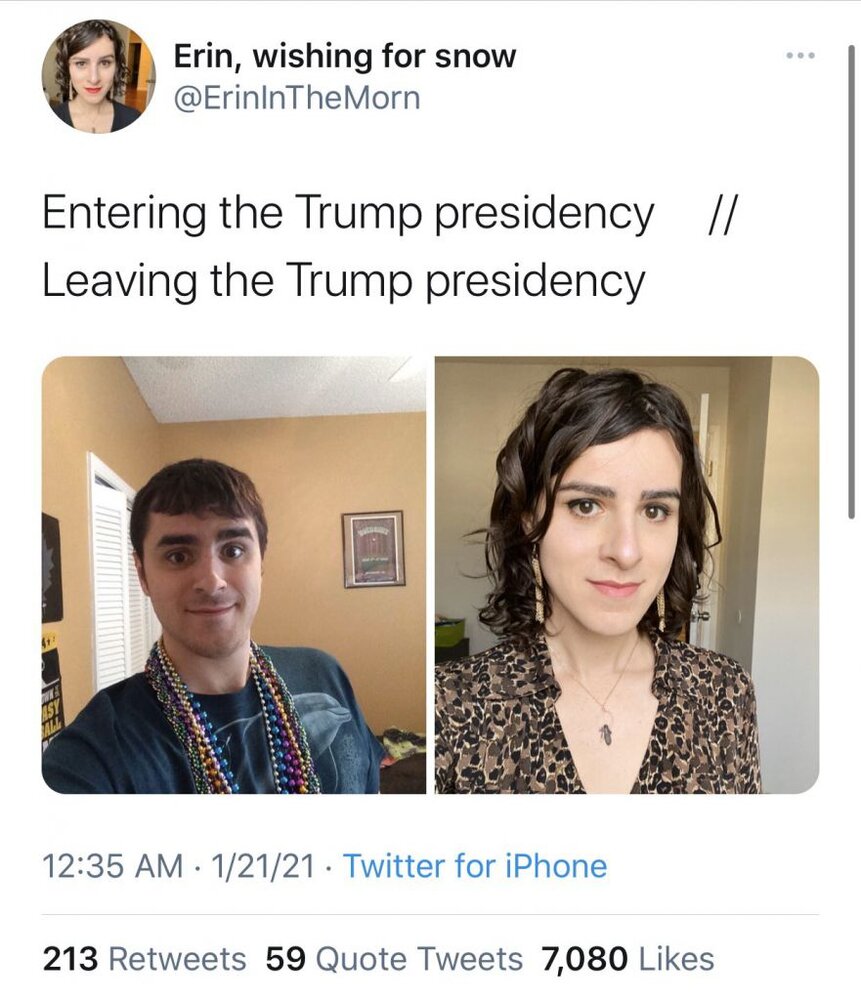Click the framed wall poster in left photo
Image resolution: width=861 pixels, height=1000 pixels.
point(374,548)
